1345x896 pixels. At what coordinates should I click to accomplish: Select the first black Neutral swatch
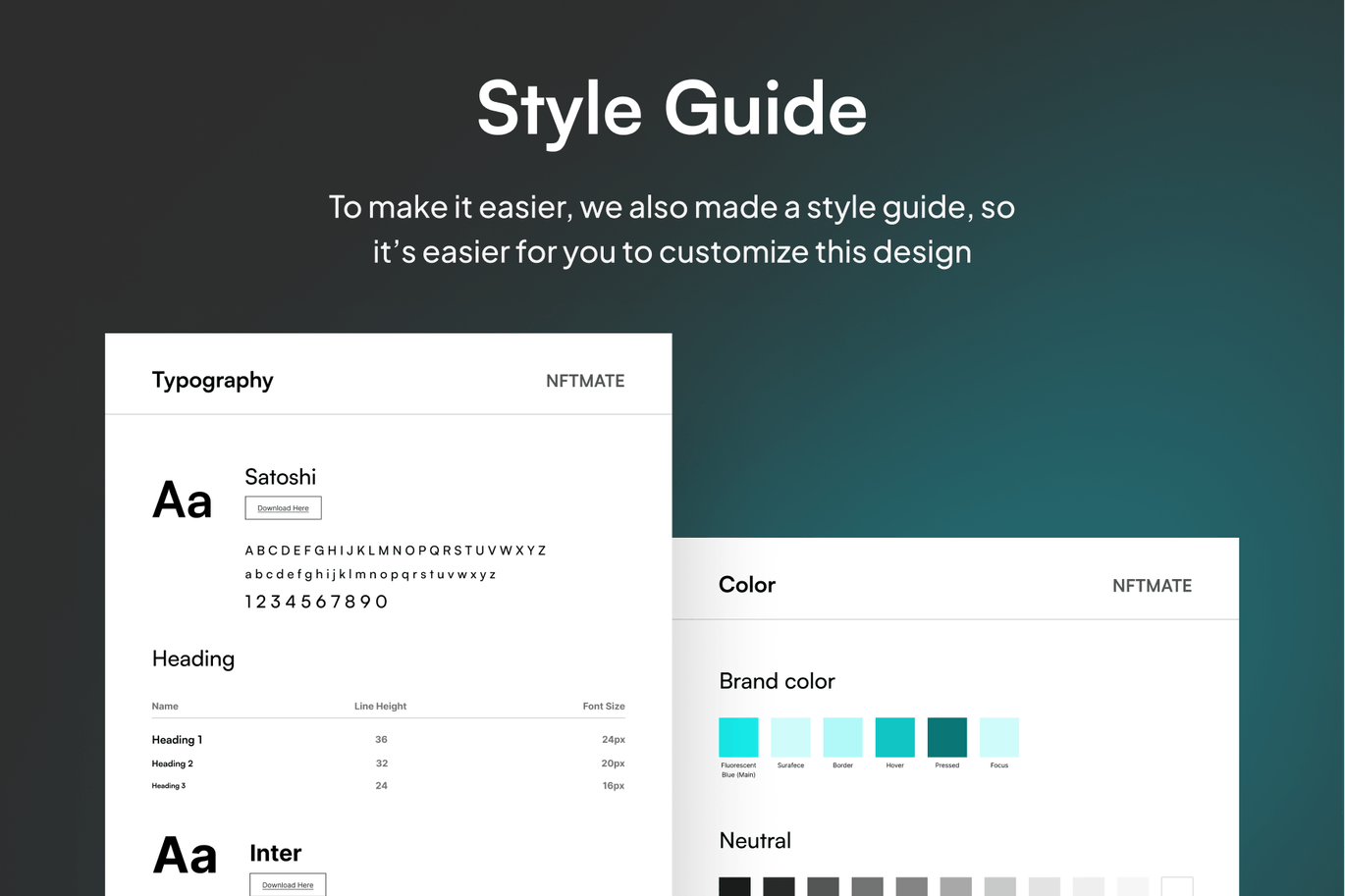[734, 886]
